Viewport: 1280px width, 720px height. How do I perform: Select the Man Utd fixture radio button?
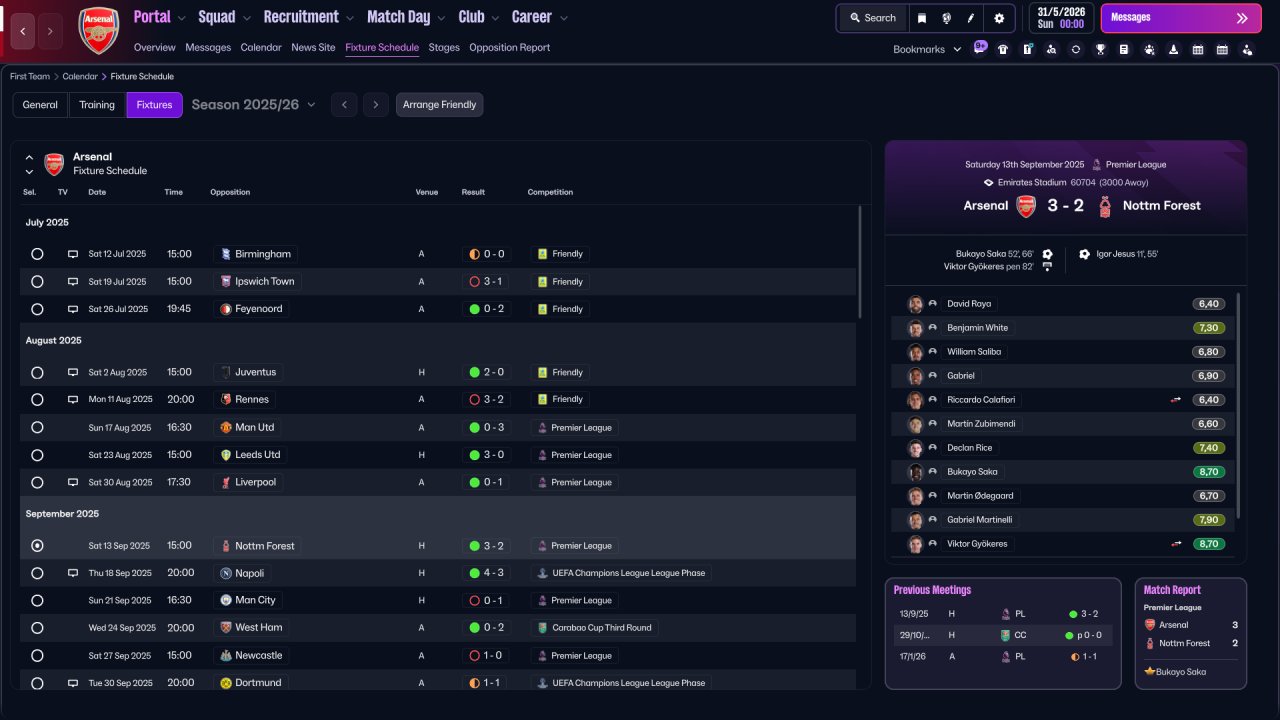[37, 427]
